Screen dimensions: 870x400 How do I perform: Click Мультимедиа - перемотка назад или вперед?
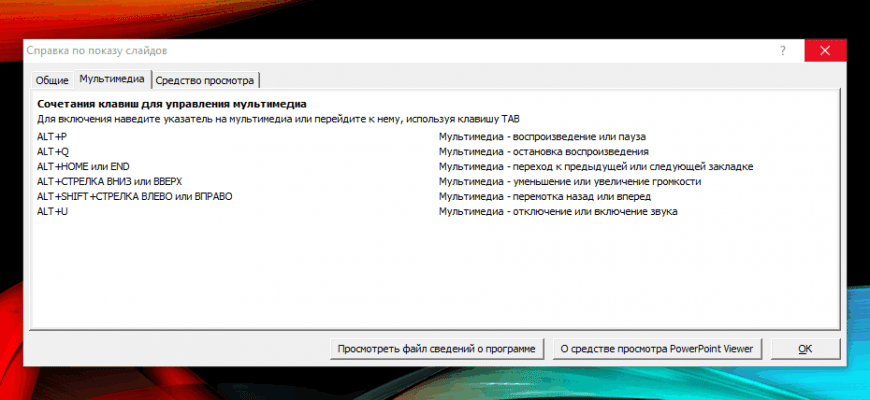pyautogui.click(x=545, y=196)
